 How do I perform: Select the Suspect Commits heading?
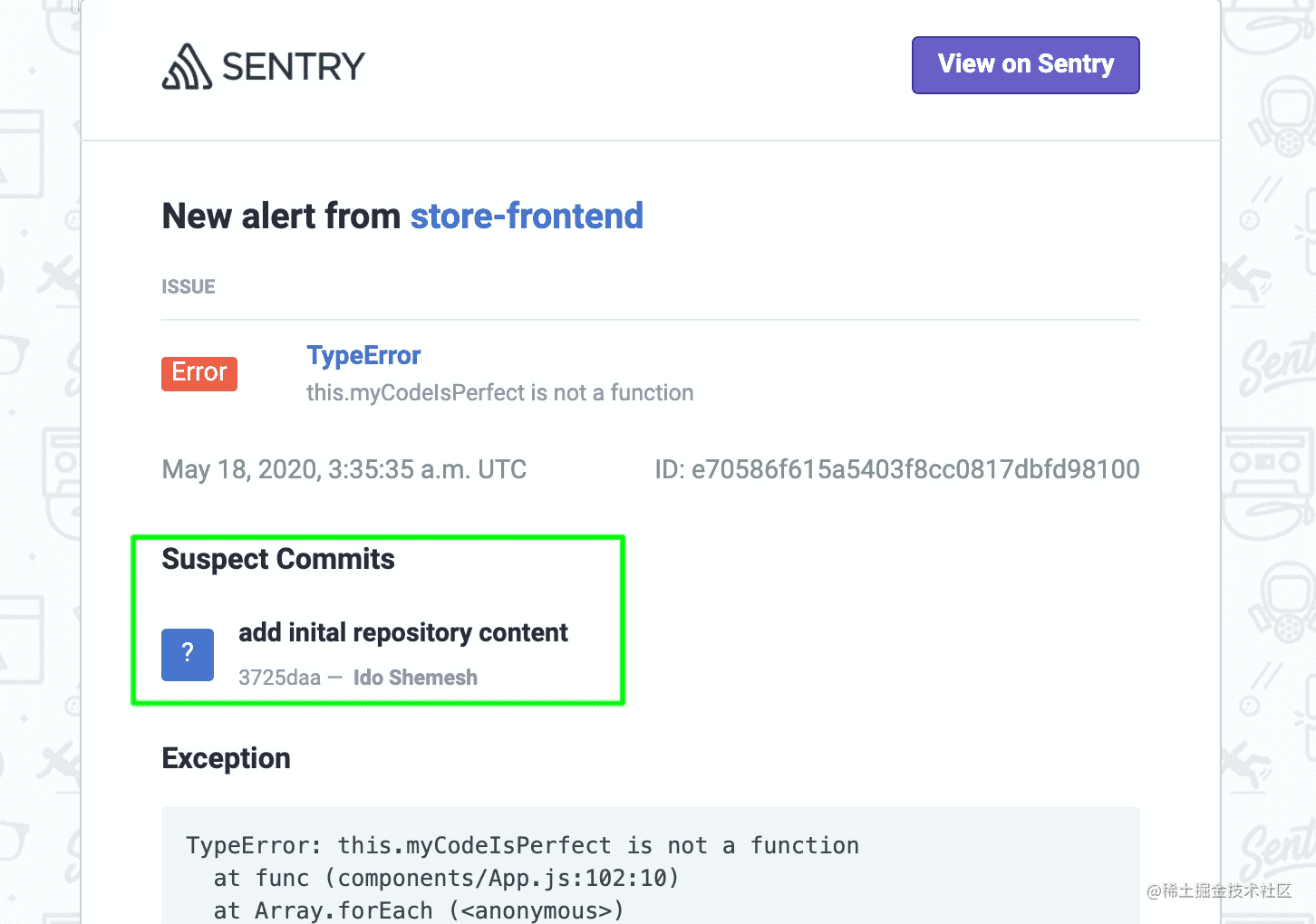(277, 559)
